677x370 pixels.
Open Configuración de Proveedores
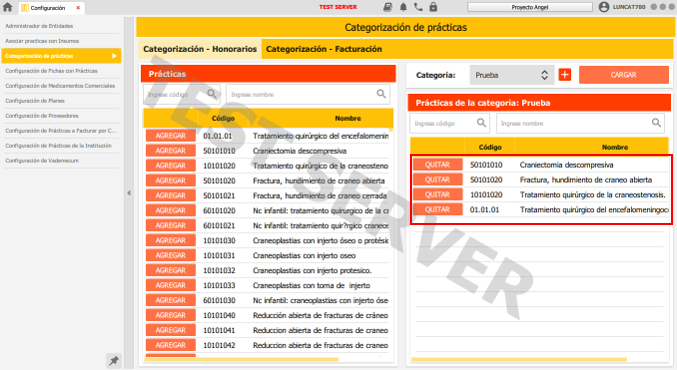[60, 116]
